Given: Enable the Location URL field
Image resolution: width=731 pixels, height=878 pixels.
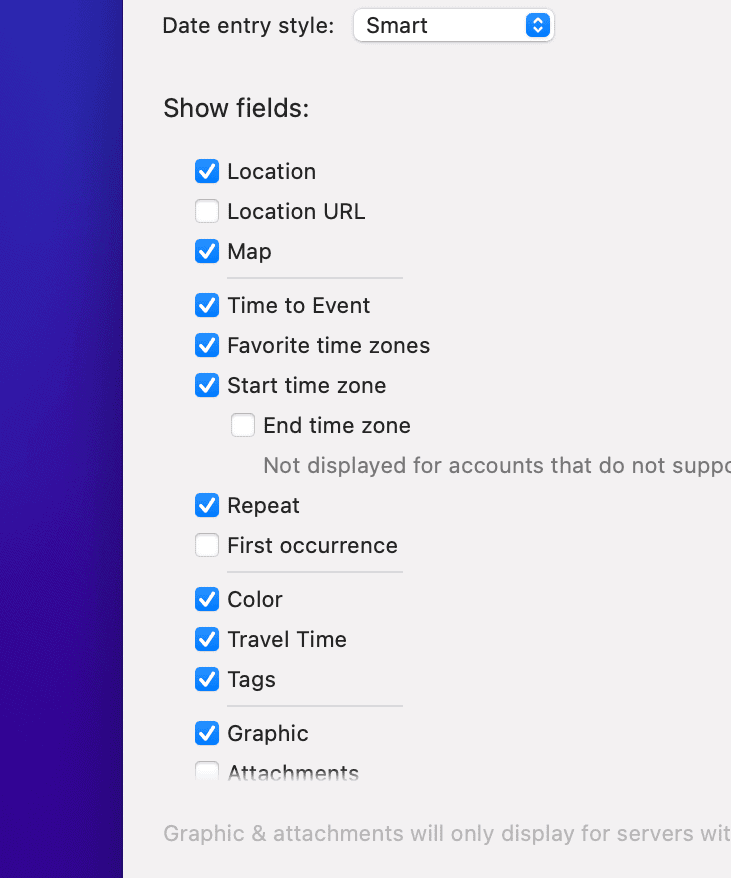Looking at the screenshot, I should click(x=206, y=211).
